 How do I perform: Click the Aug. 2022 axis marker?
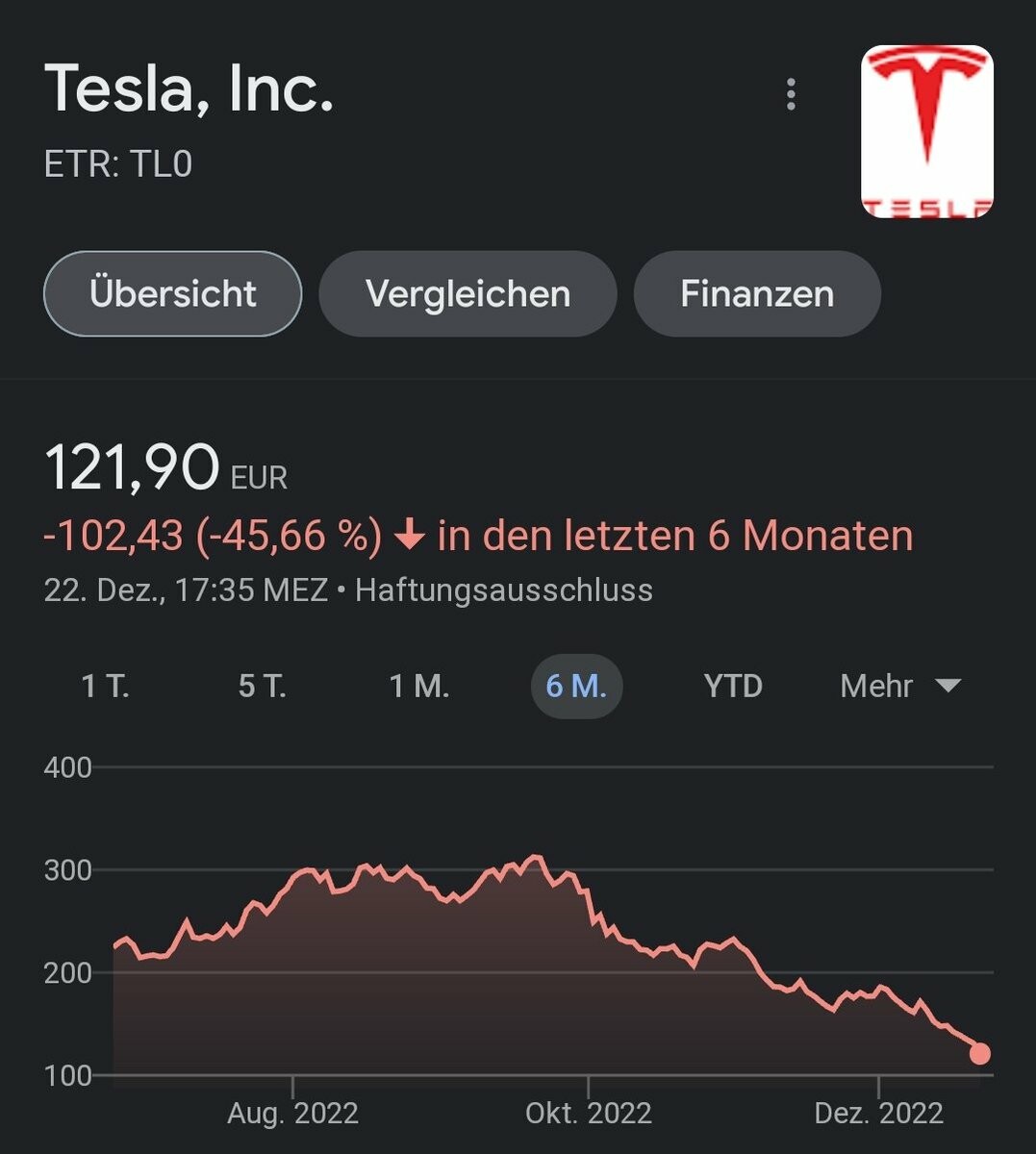(x=292, y=1114)
